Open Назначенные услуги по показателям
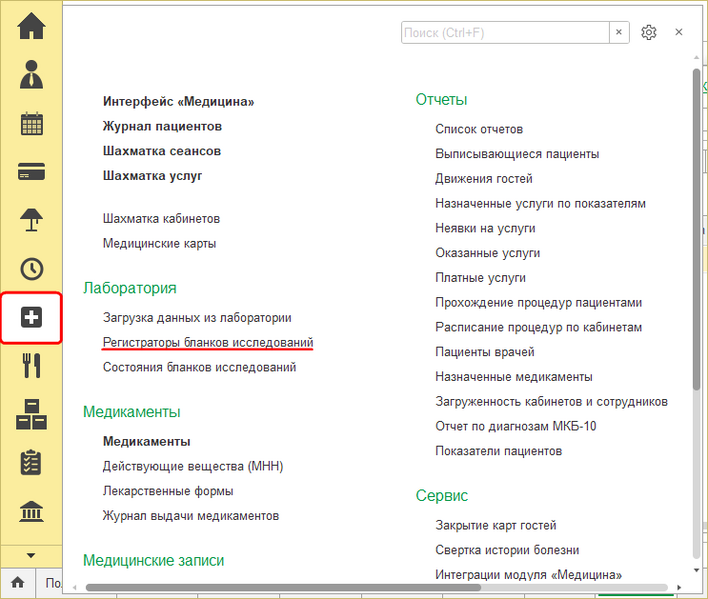Viewport: 708px width, 599px height. (x=540, y=204)
